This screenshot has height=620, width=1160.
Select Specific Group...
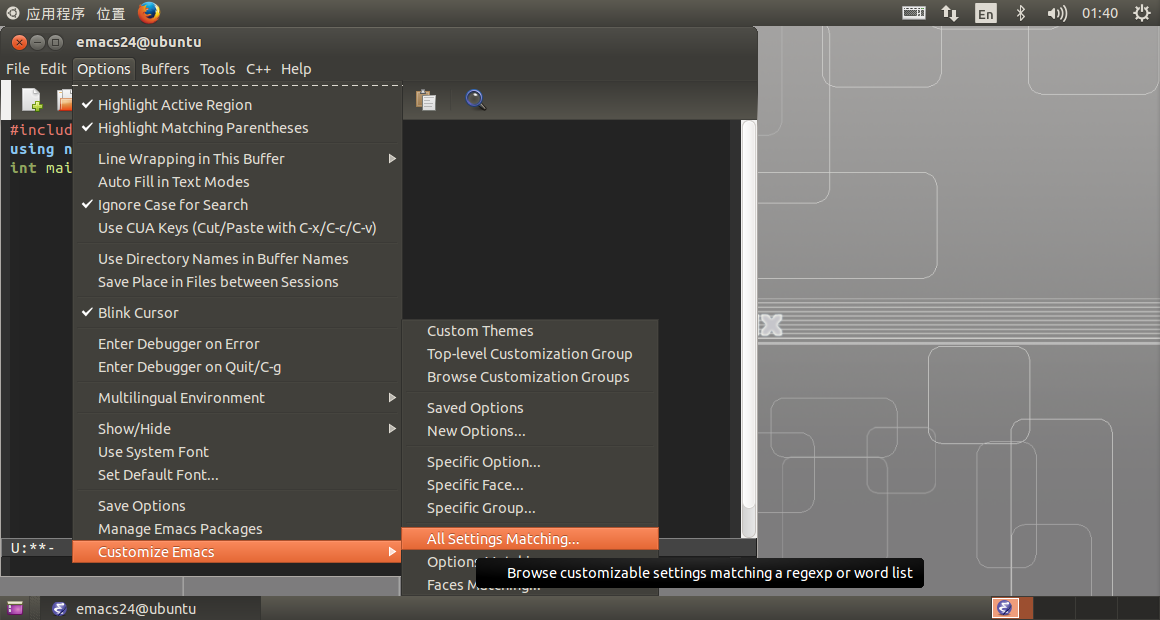(x=530, y=508)
